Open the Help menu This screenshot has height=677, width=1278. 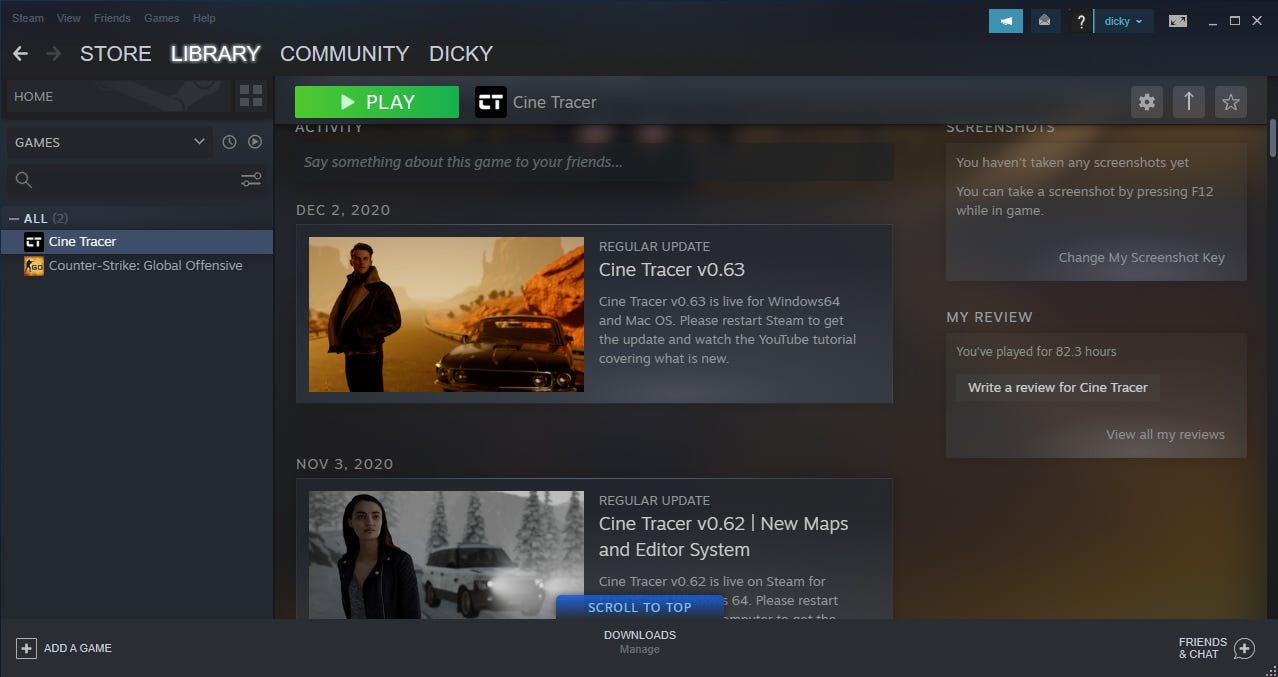pyautogui.click(x=204, y=18)
